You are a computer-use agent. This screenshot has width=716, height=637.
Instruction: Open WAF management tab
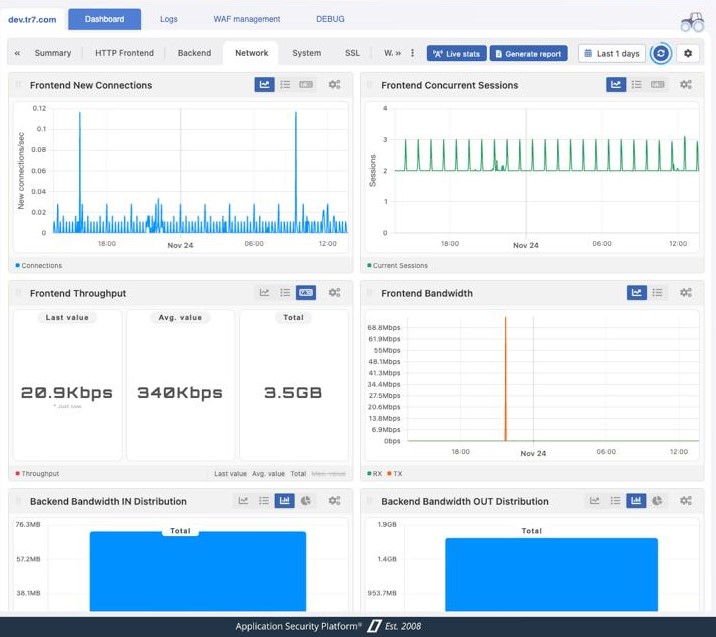tap(247, 19)
